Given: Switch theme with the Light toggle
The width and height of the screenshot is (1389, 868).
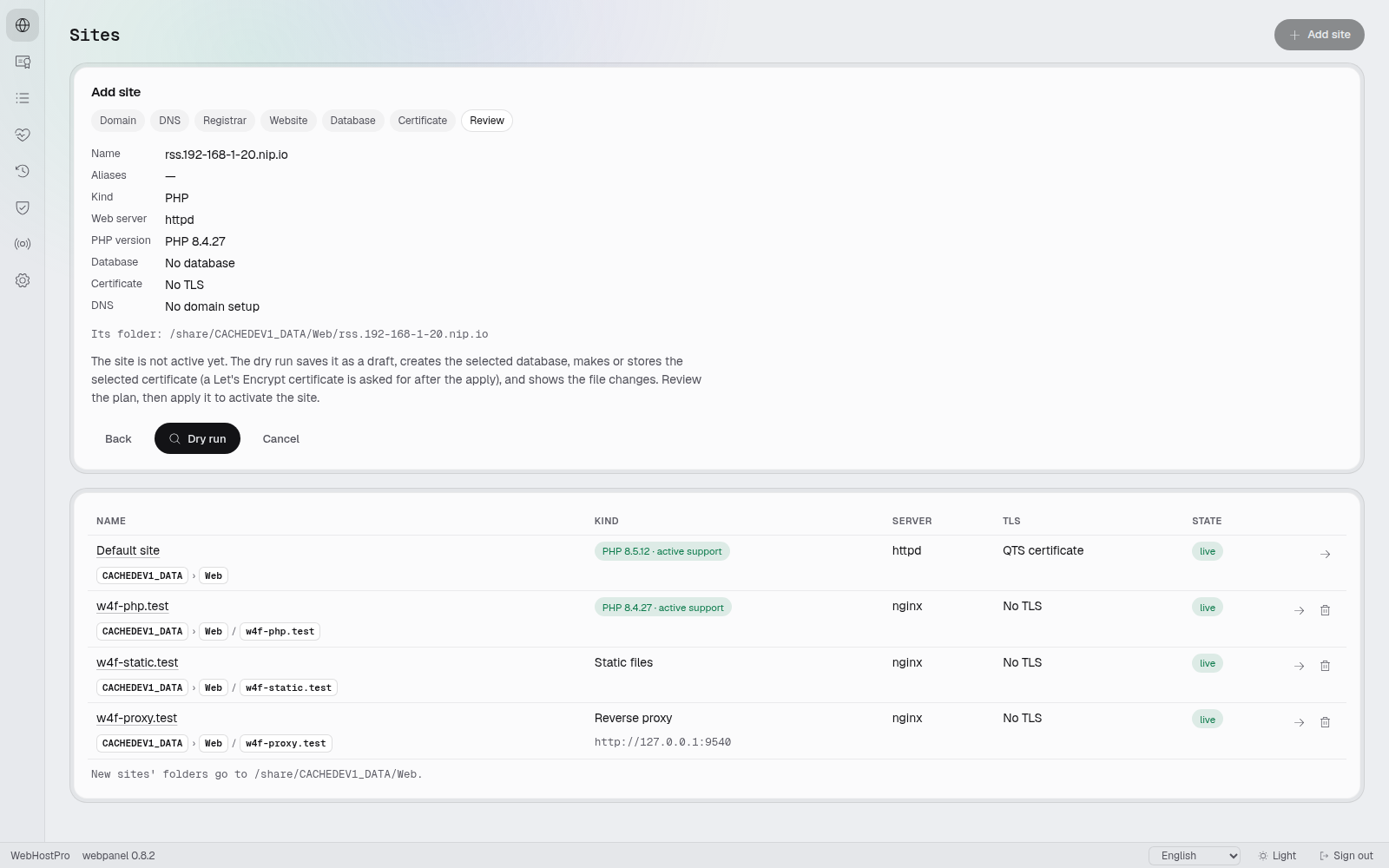Looking at the screenshot, I should (1277, 856).
